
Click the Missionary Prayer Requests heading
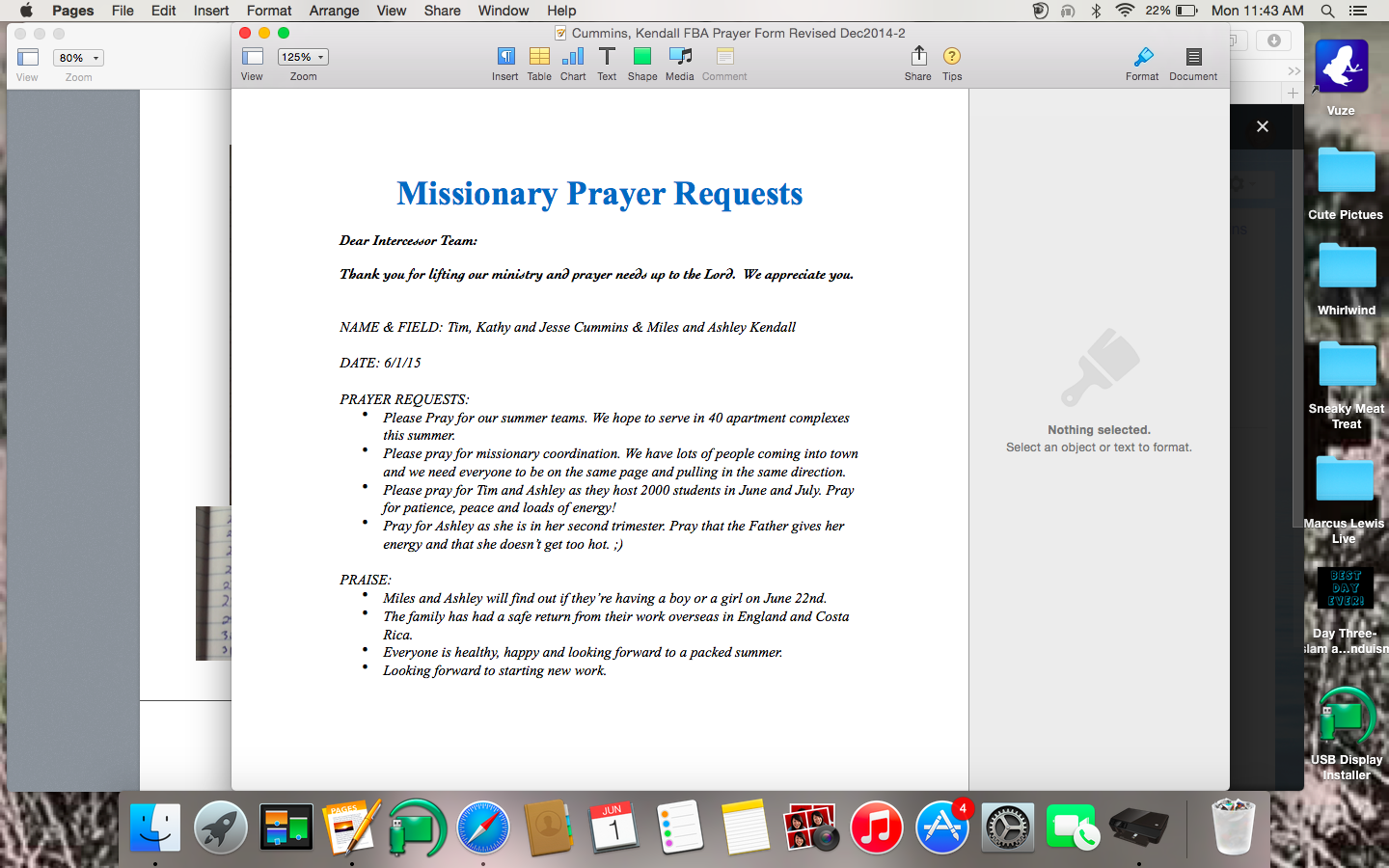click(599, 194)
